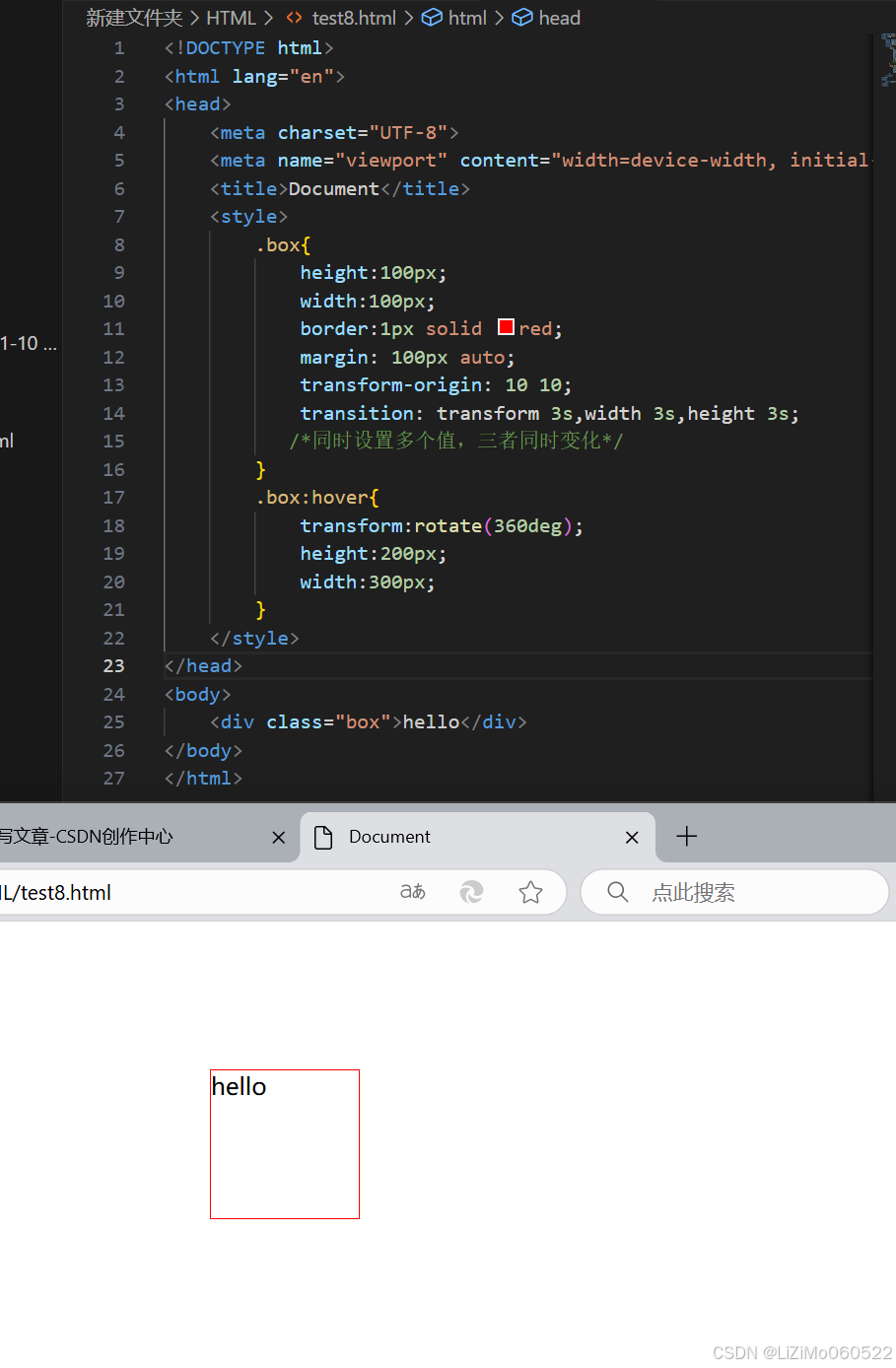Click the html symbol icon in the breadcrumb
This screenshot has width=896, height=1368.
pyautogui.click(x=432, y=18)
